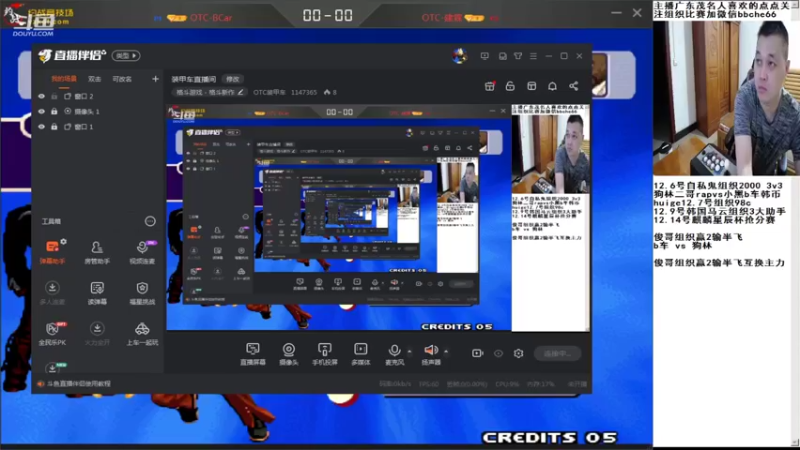This screenshot has width=800, height=450.
Task: Select the 窗口 1 source row
Action: pos(97,127)
